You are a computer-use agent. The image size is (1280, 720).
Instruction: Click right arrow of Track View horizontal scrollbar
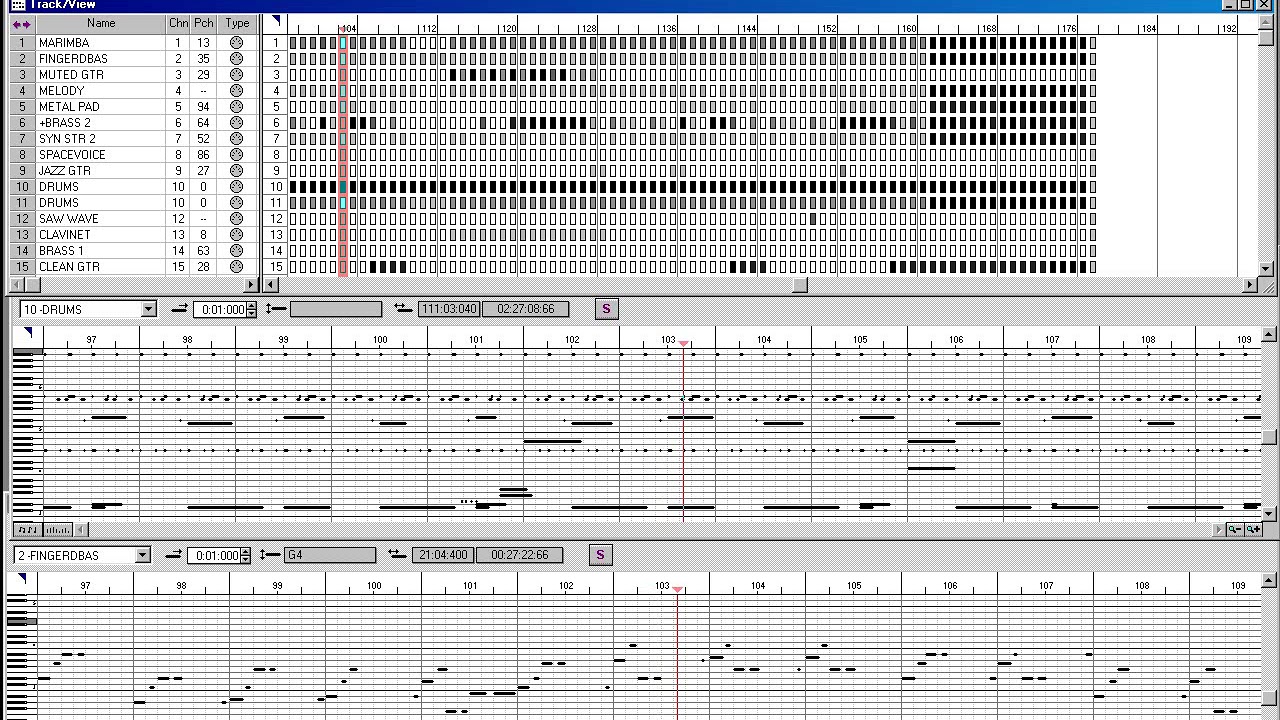click(1250, 285)
